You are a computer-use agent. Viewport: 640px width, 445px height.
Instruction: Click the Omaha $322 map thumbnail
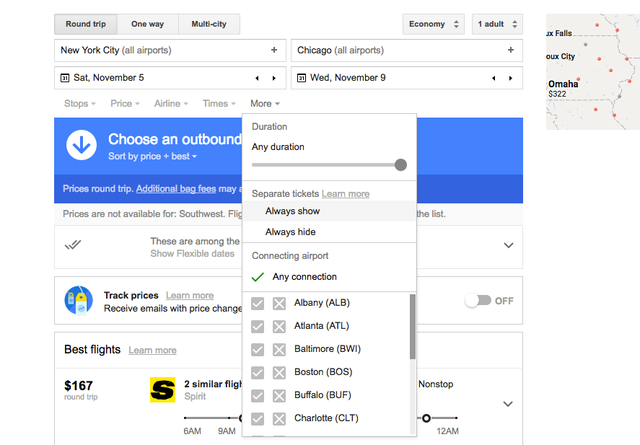tap(592, 72)
